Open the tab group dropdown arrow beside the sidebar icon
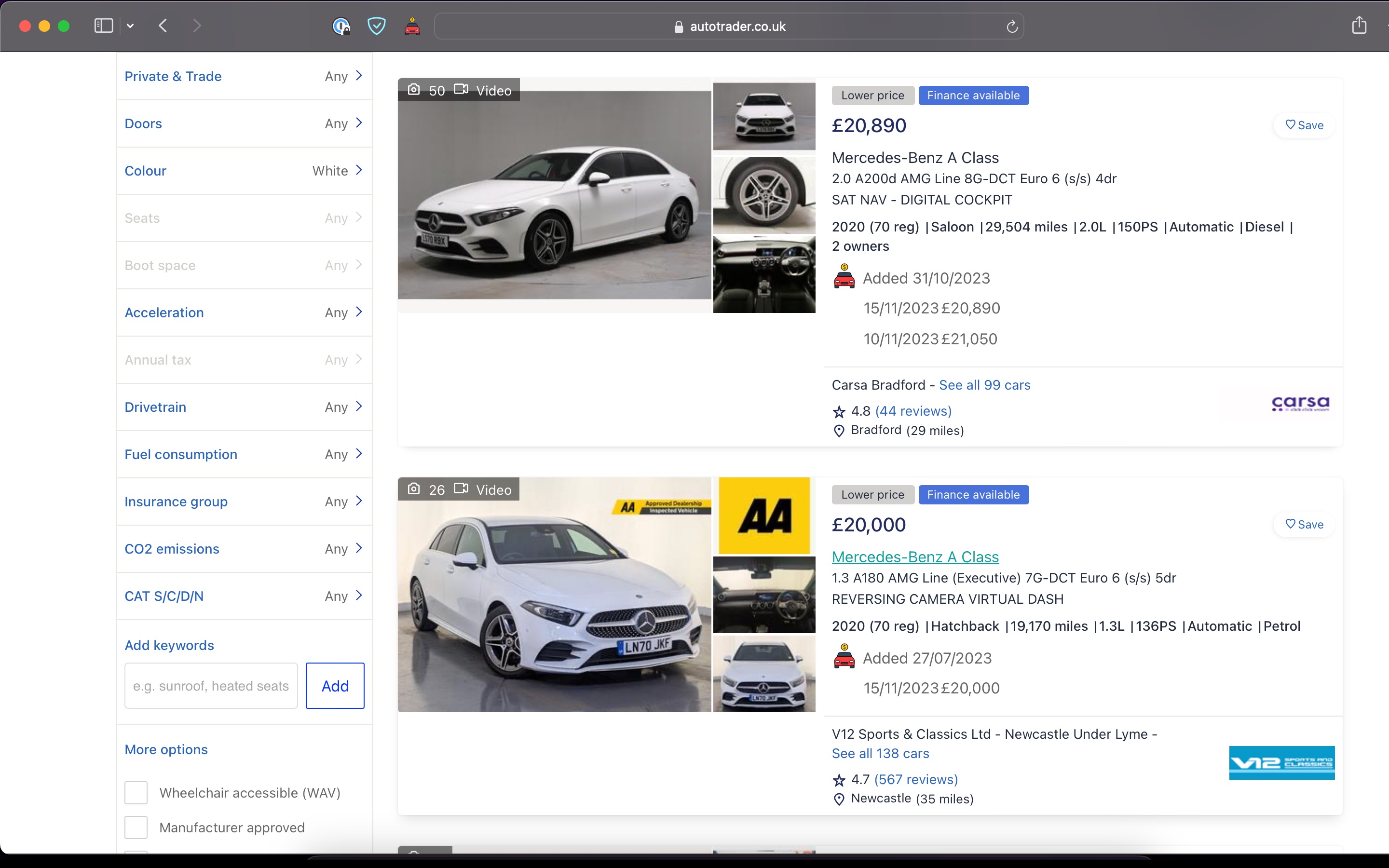 [130, 26]
